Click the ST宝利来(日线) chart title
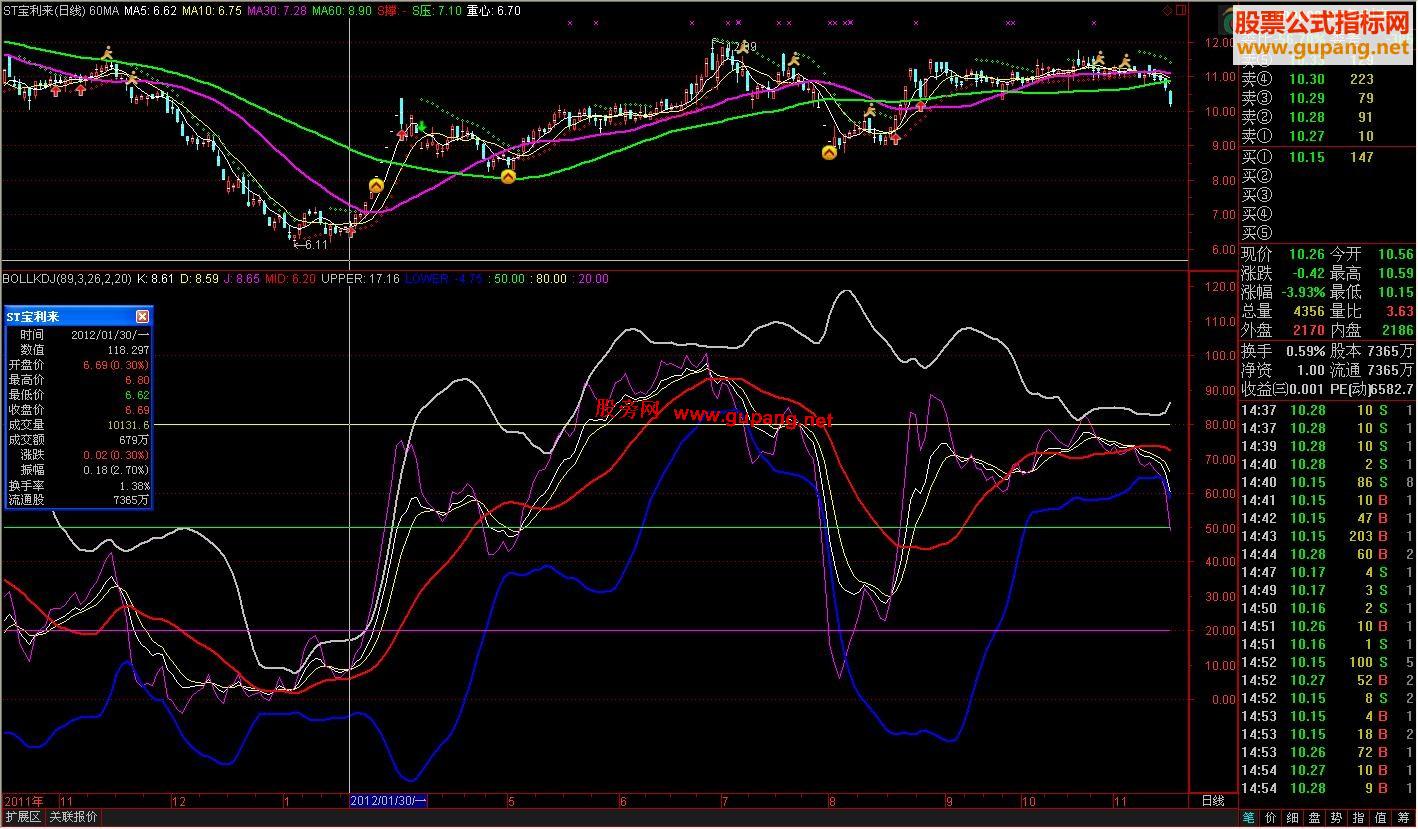The image size is (1418, 829). pos(44,10)
